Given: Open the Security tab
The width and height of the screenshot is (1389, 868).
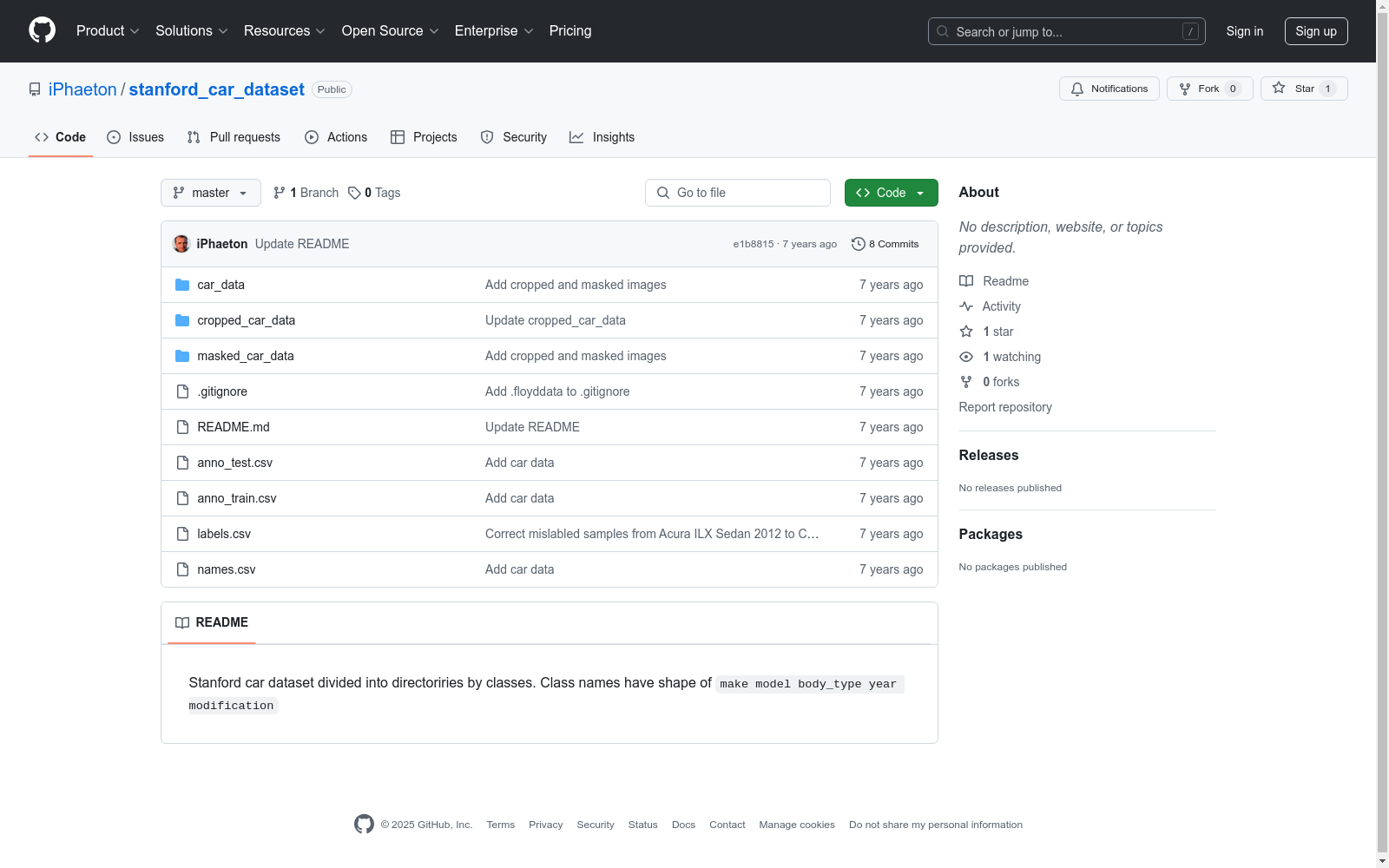Looking at the screenshot, I should pyautogui.click(x=514, y=137).
